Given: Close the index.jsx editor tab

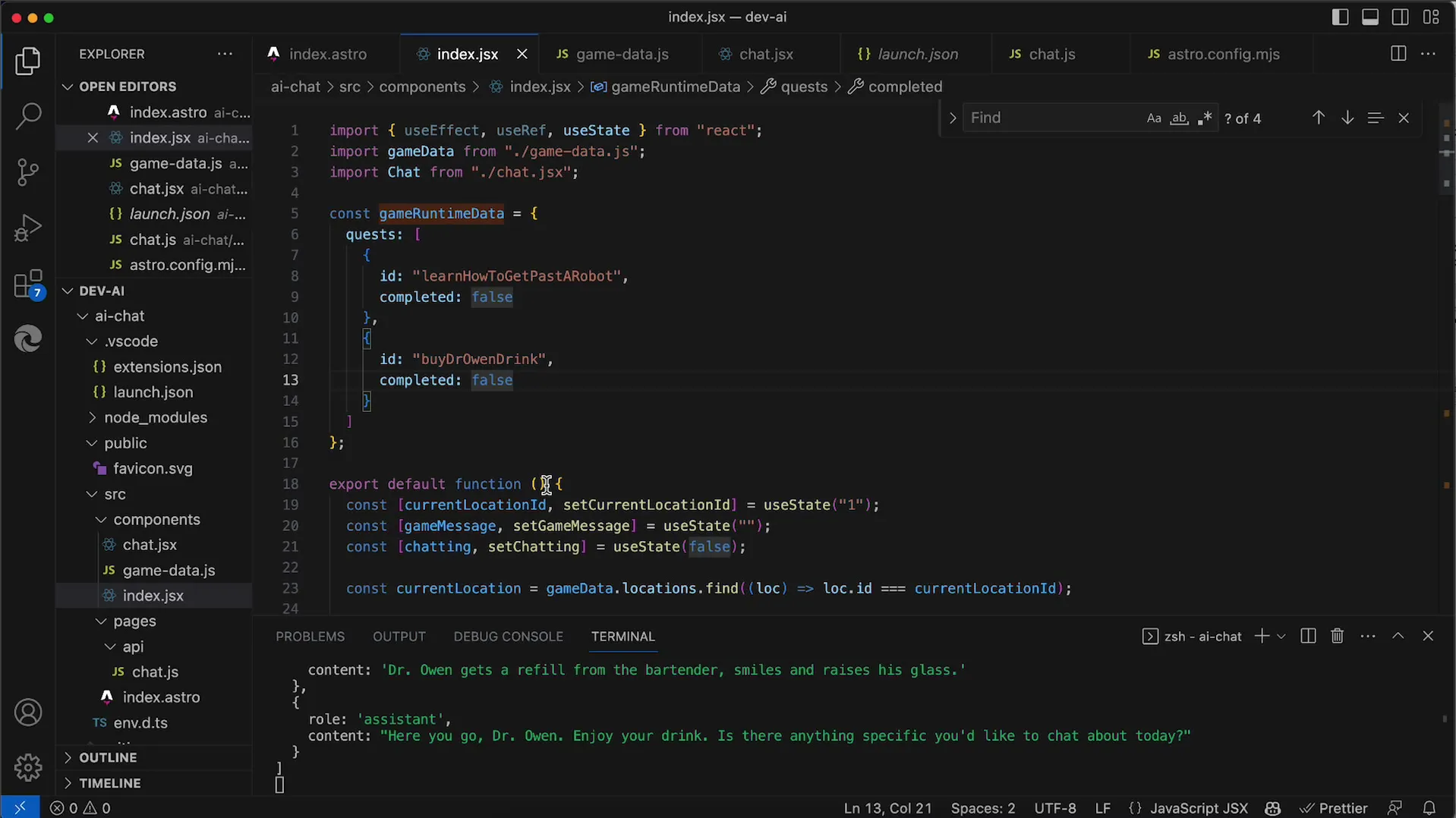Looking at the screenshot, I should [x=522, y=54].
